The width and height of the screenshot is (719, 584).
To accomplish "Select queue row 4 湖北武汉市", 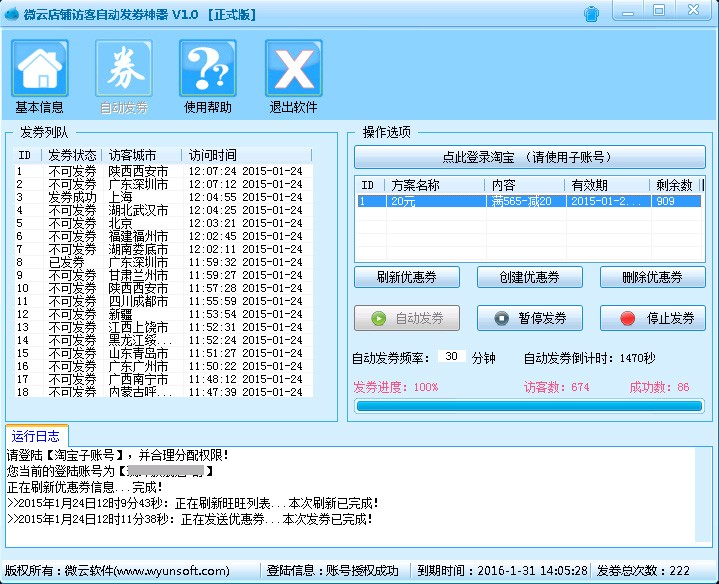I will point(164,210).
